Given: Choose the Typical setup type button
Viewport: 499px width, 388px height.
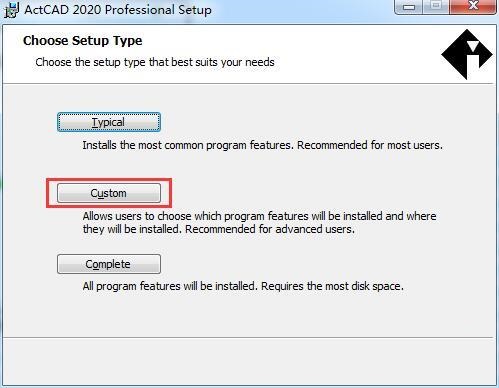Looking at the screenshot, I should coord(109,122).
